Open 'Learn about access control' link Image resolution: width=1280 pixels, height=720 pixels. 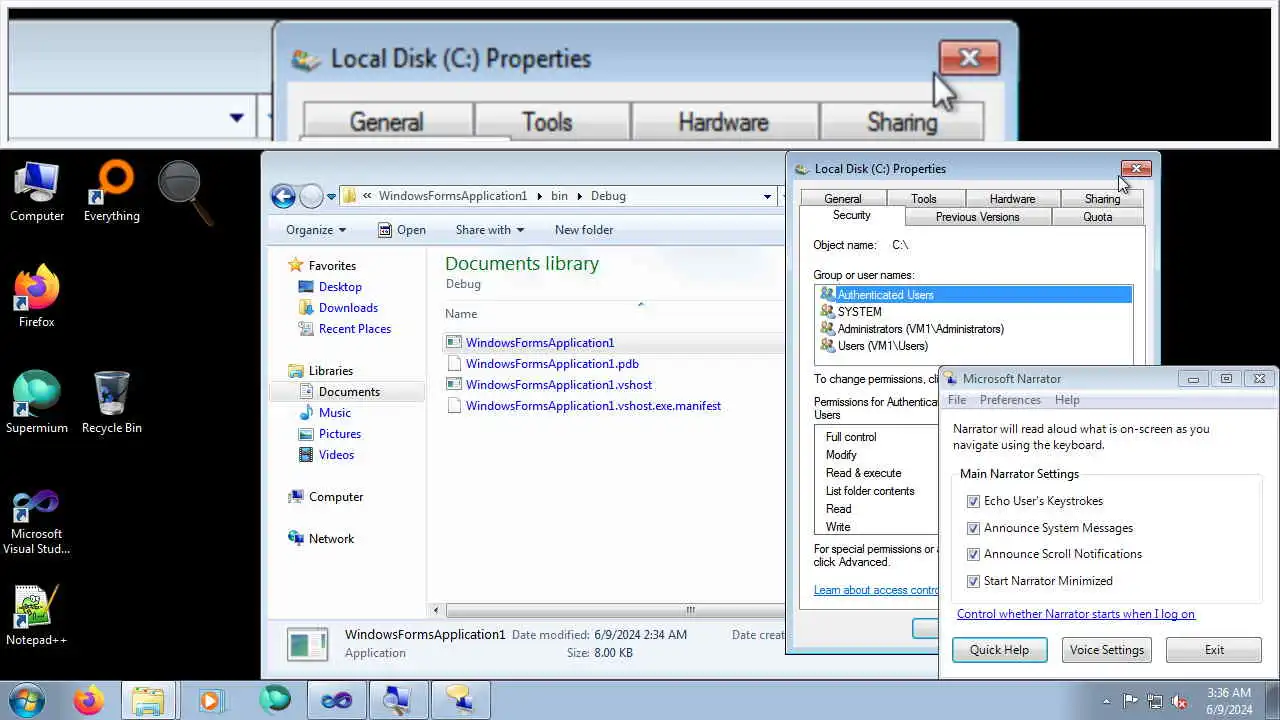point(876,590)
